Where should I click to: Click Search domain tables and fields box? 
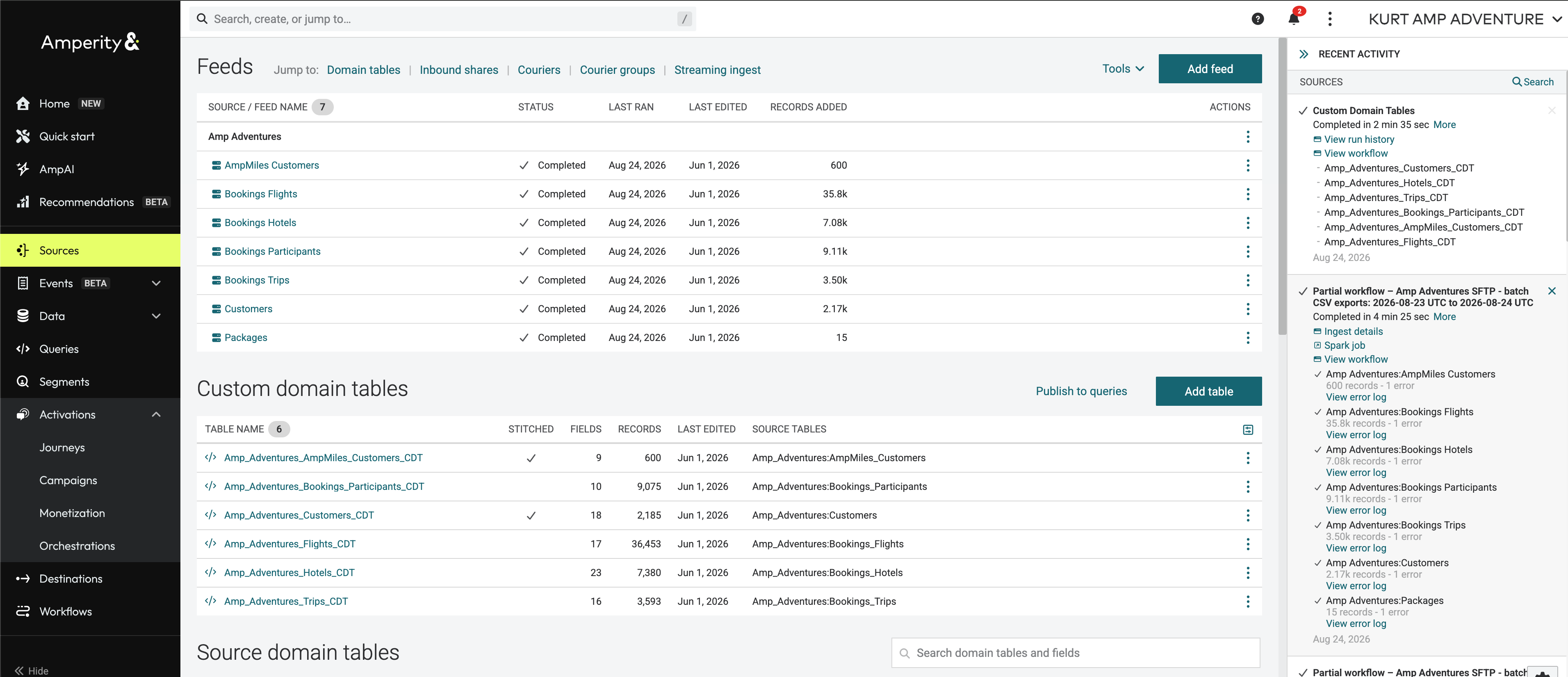(x=1076, y=653)
